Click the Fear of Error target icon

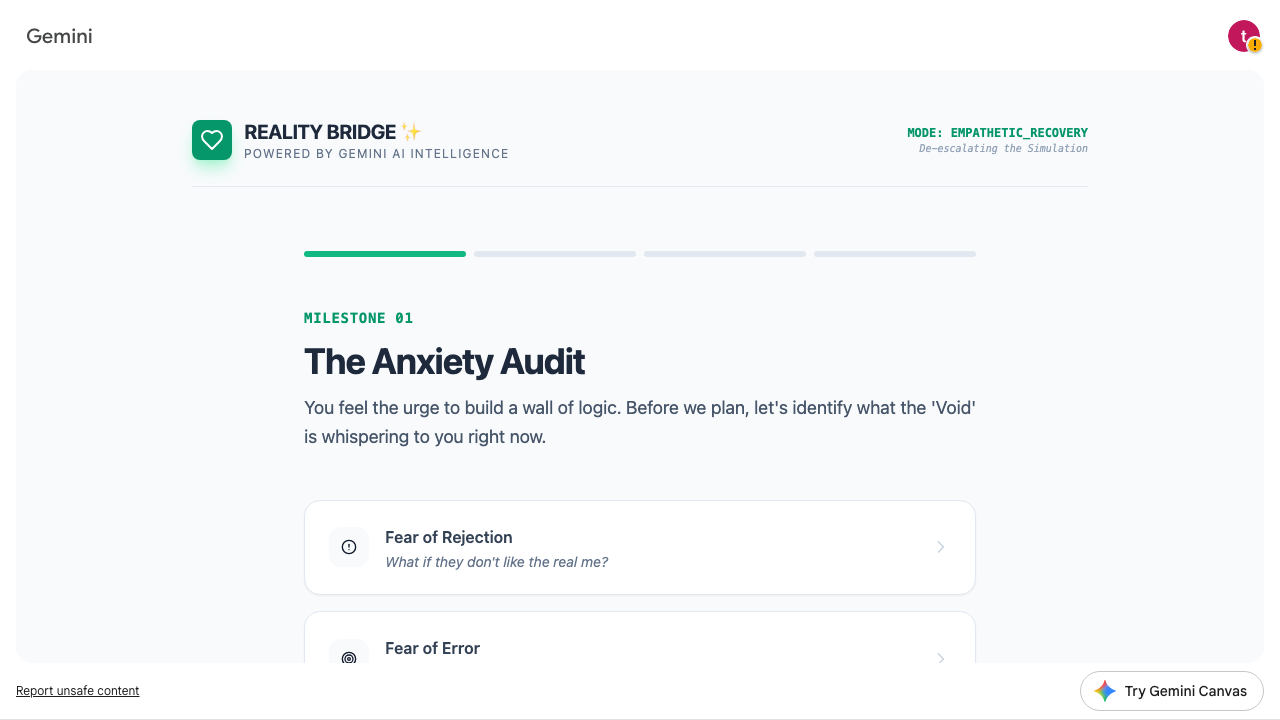349,657
